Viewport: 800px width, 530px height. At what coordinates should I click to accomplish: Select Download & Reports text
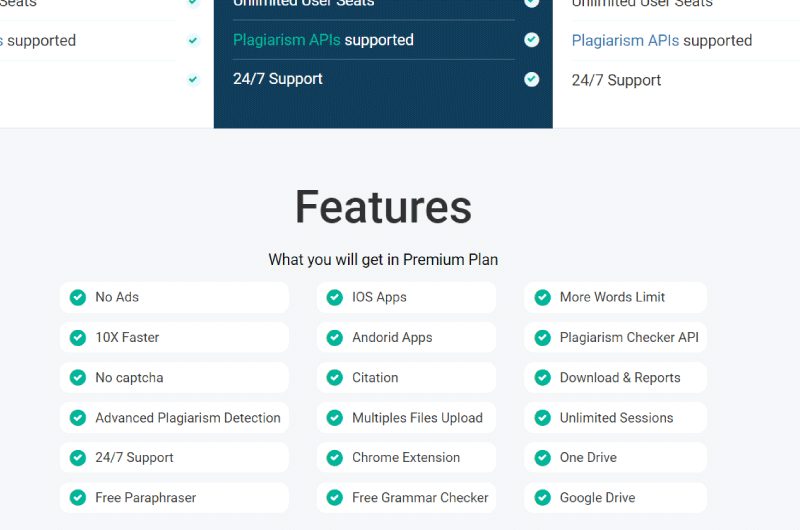(x=620, y=377)
